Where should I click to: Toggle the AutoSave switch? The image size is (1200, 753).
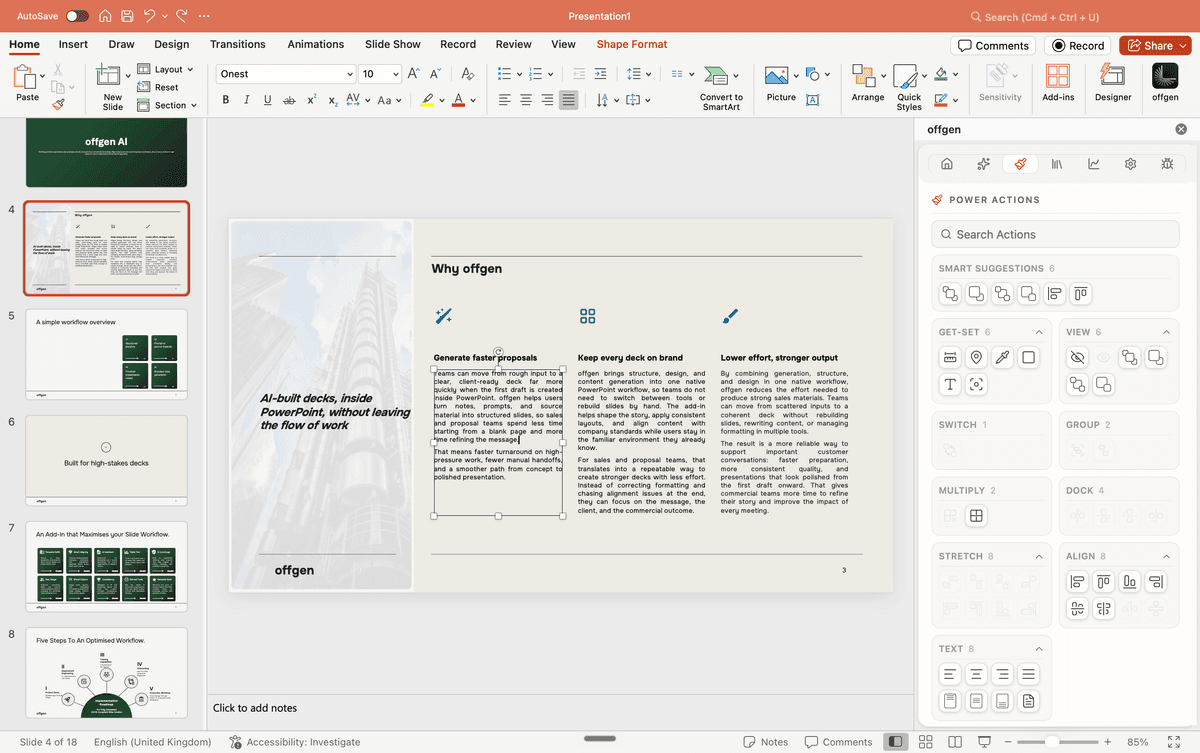77,17
